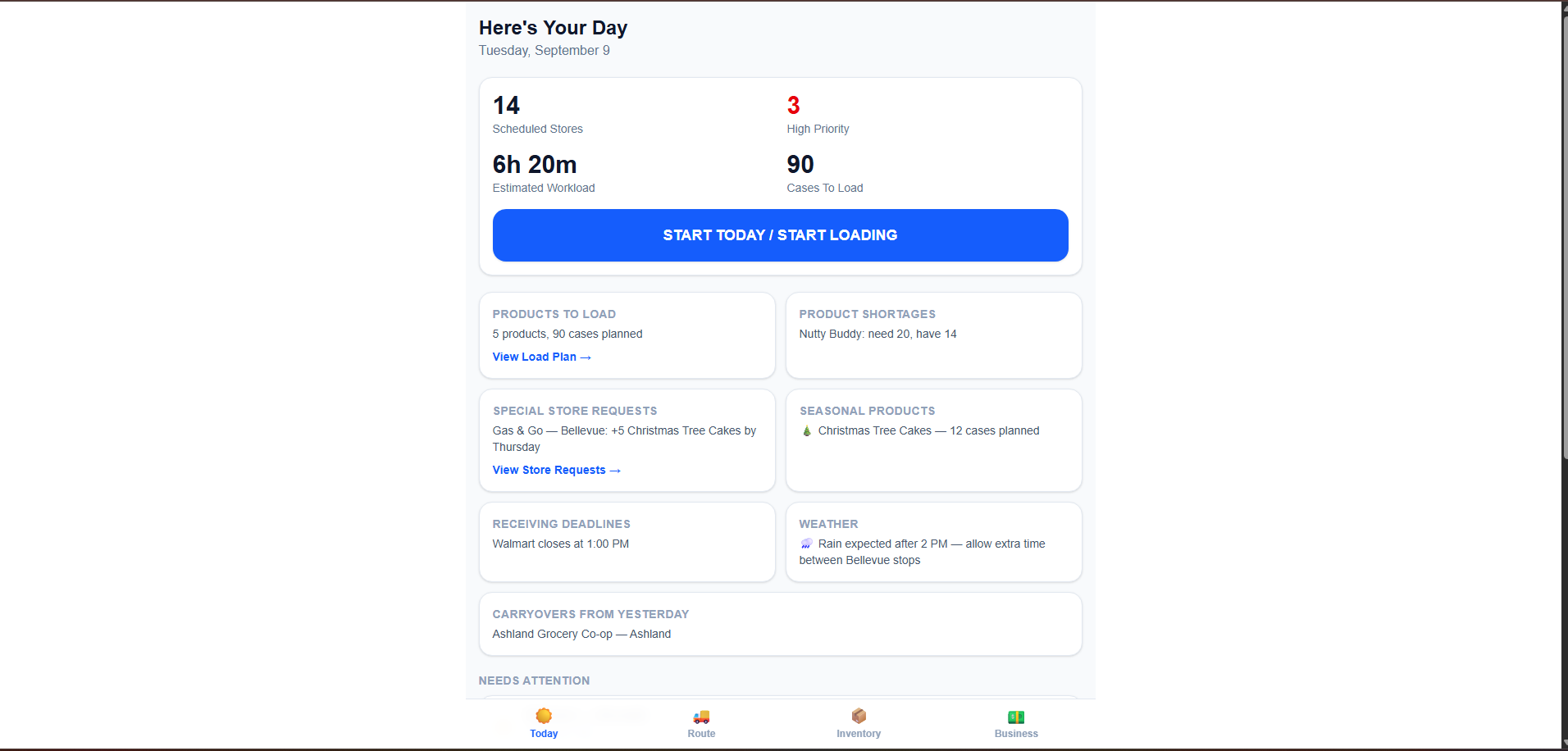Click the Receiving Deadlines card title
This screenshot has height=751, width=1568.
click(561, 524)
